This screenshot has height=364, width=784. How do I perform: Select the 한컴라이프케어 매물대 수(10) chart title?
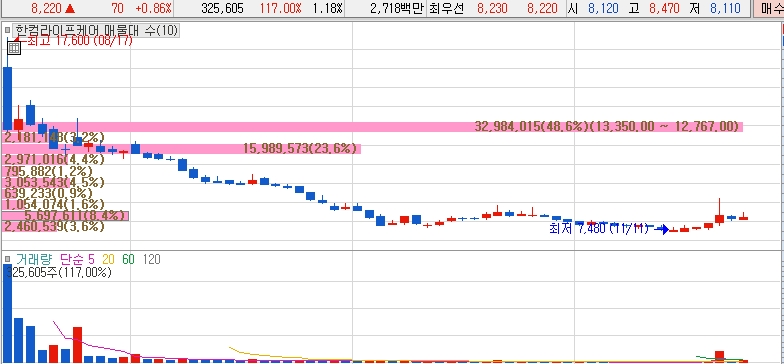[x=97, y=30]
